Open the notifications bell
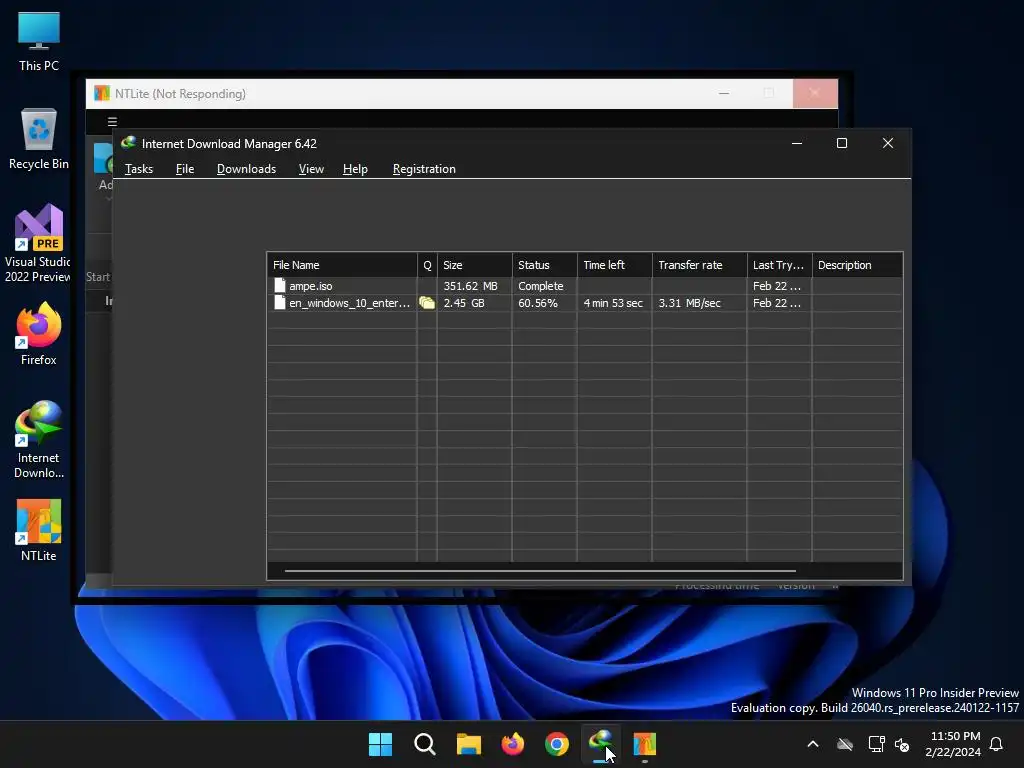This screenshot has height=768, width=1024. click(x=996, y=744)
